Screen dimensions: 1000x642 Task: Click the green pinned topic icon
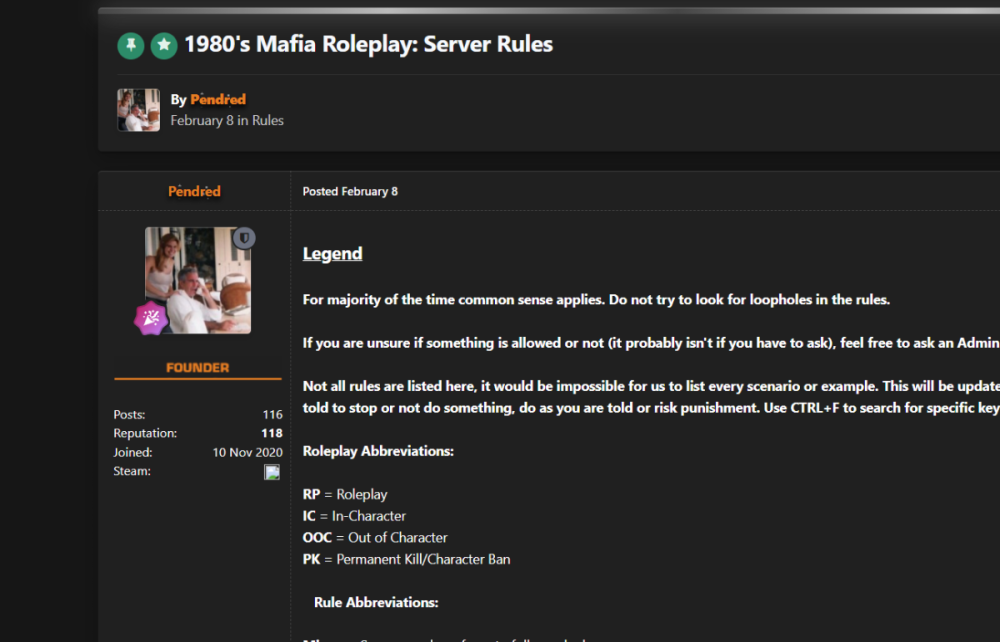pyautogui.click(x=130, y=46)
